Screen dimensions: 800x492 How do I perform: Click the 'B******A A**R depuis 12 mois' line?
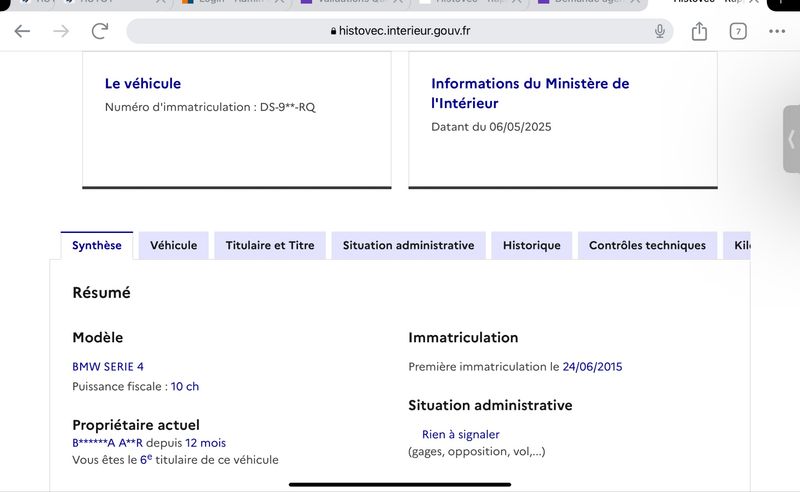[149, 443]
